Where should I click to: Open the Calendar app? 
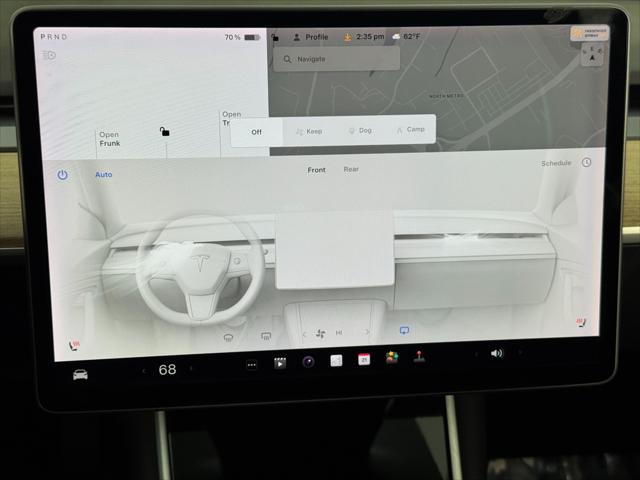(364, 359)
